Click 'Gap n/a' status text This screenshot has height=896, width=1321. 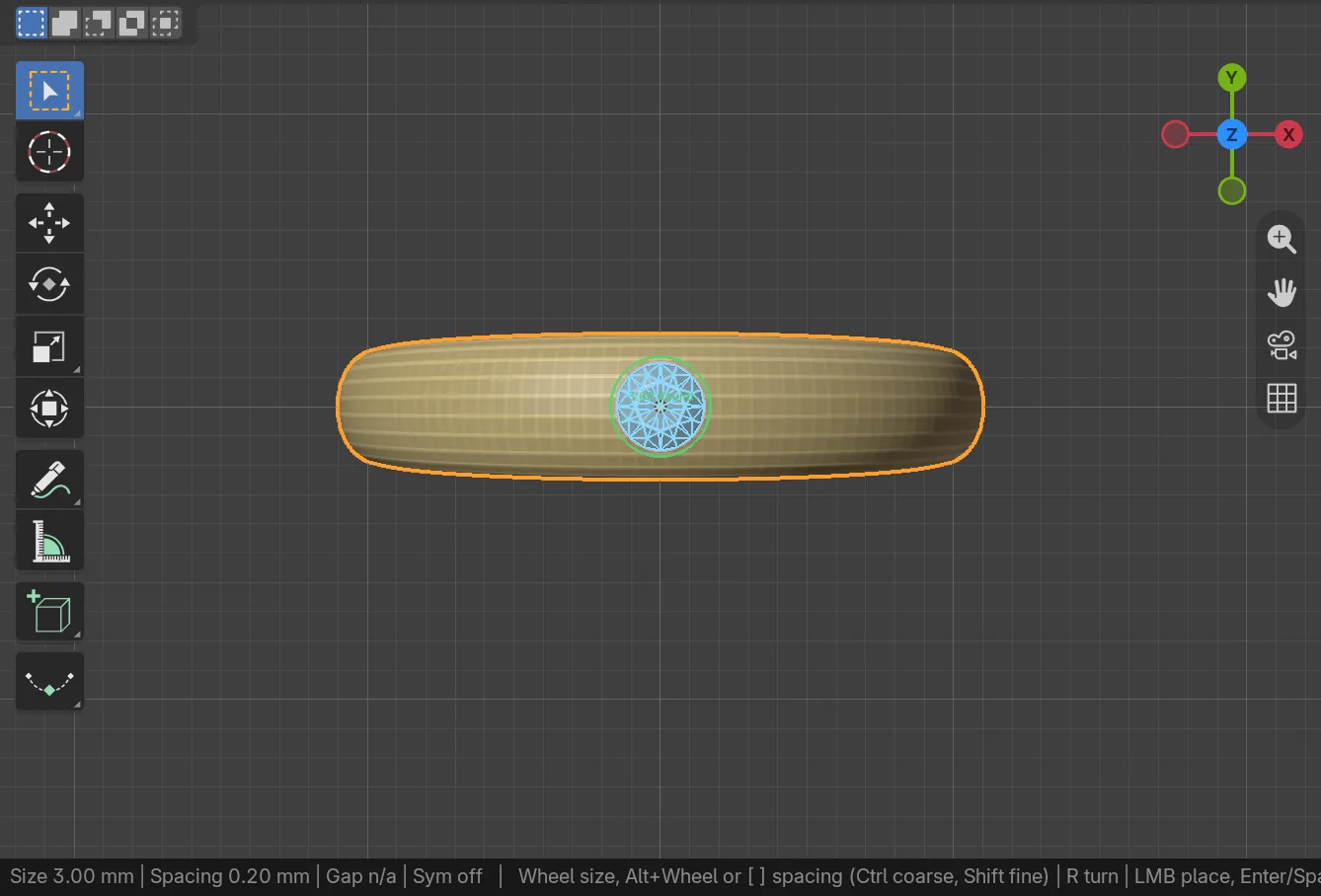[361, 876]
